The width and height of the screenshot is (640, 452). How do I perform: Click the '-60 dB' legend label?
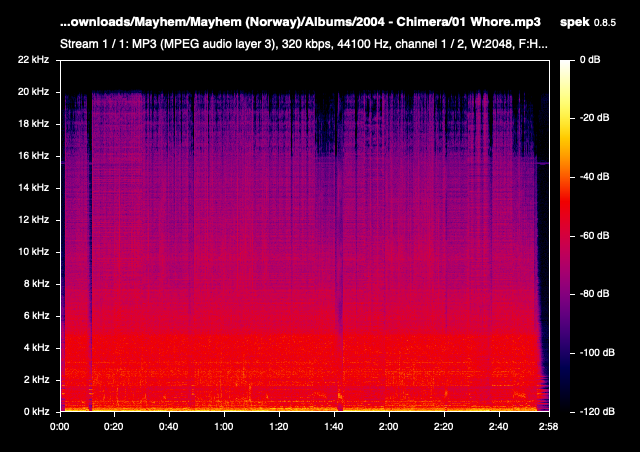click(594, 236)
